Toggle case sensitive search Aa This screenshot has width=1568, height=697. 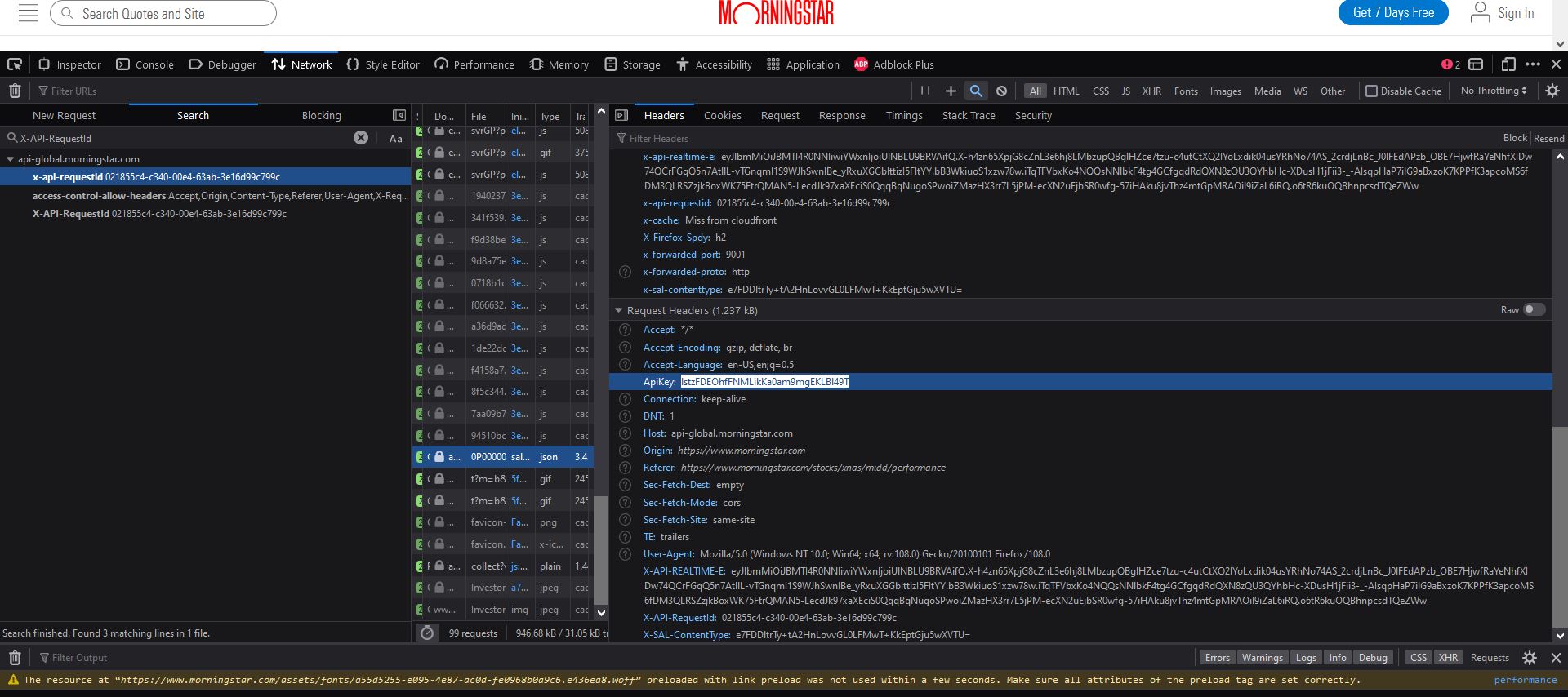click(396, 138)
